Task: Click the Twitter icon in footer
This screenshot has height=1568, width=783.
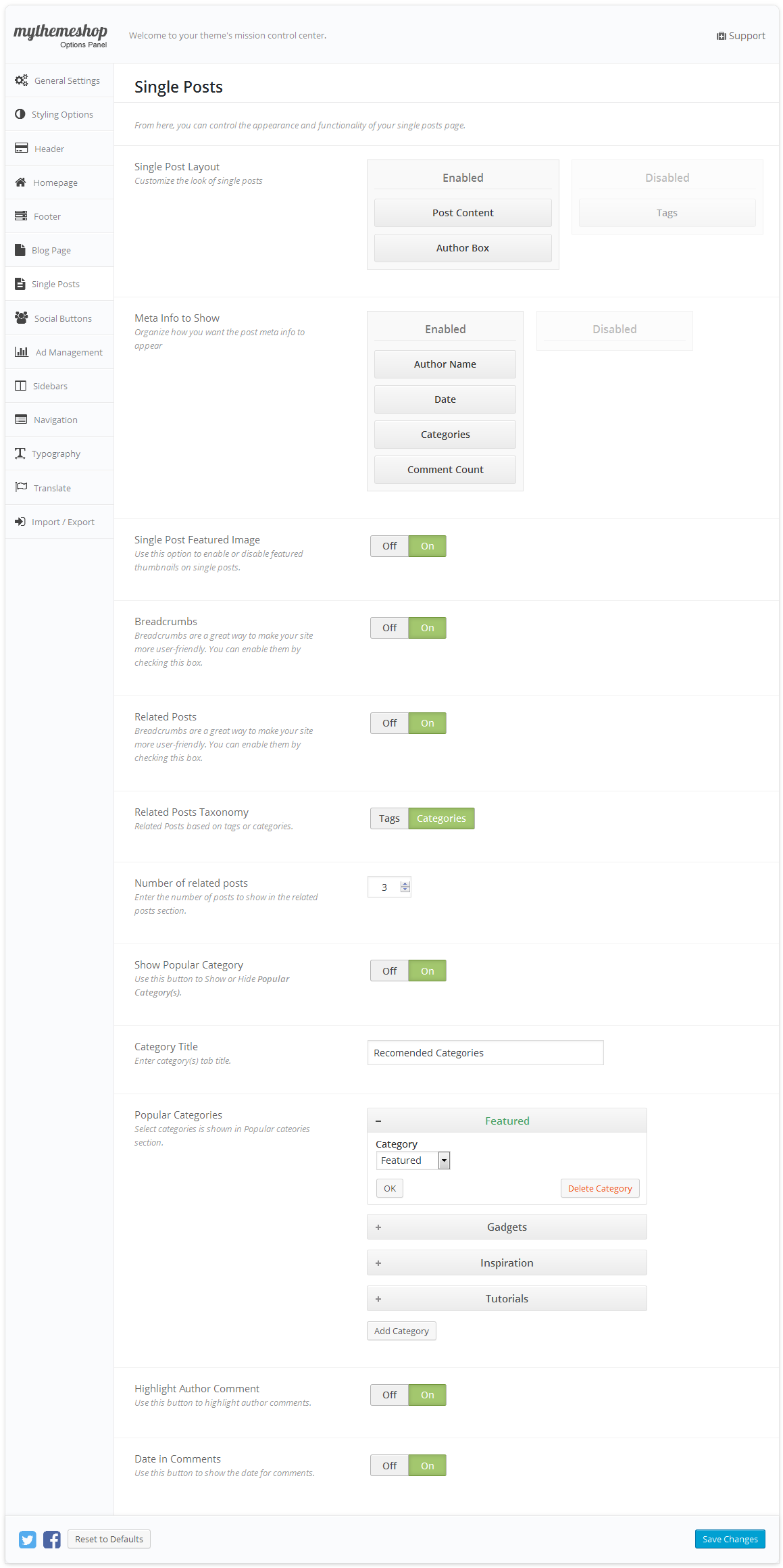Action: coord(28,1539)
